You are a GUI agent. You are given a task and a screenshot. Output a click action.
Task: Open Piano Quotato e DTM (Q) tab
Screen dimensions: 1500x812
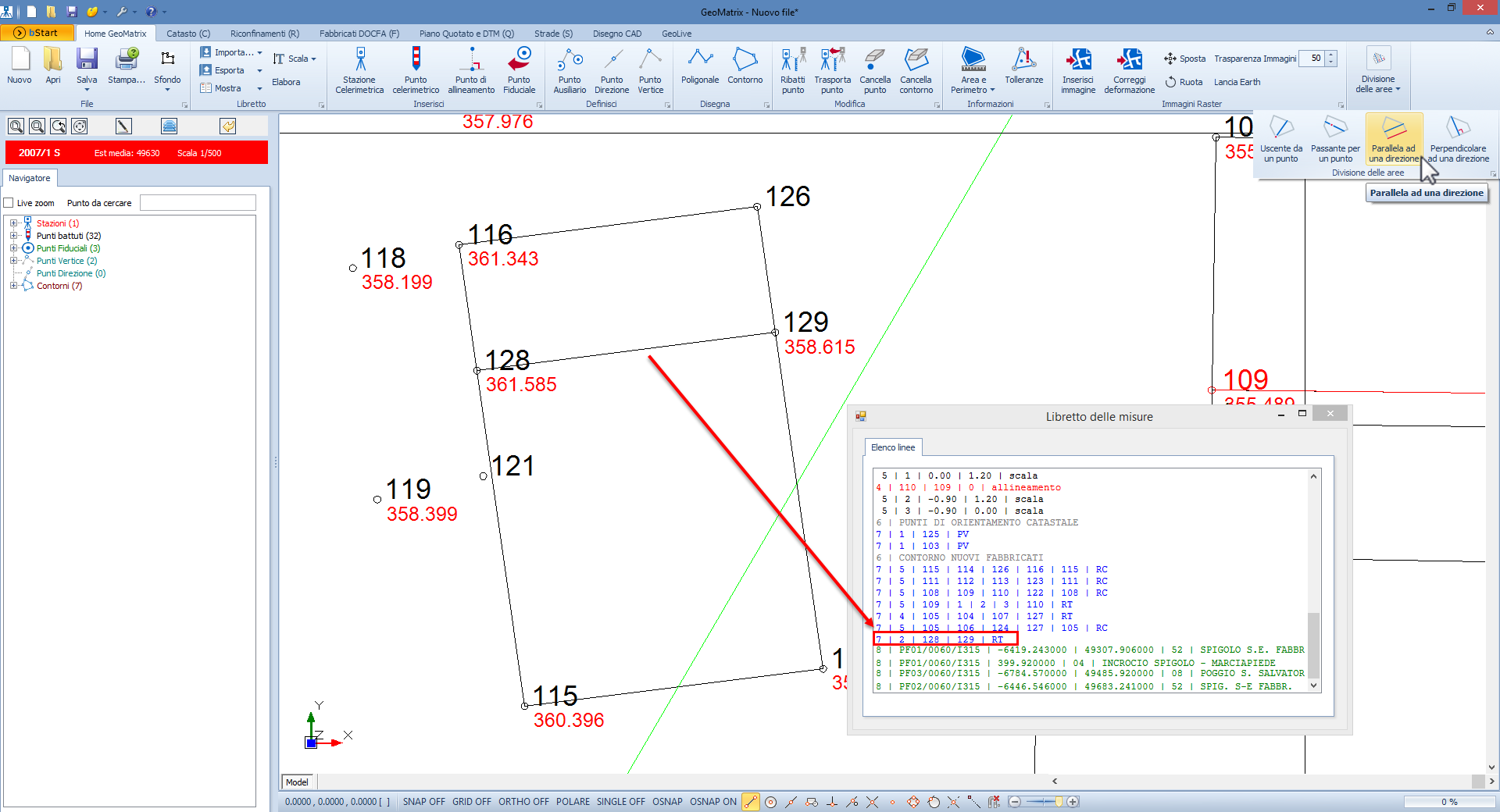pos(466,34)
